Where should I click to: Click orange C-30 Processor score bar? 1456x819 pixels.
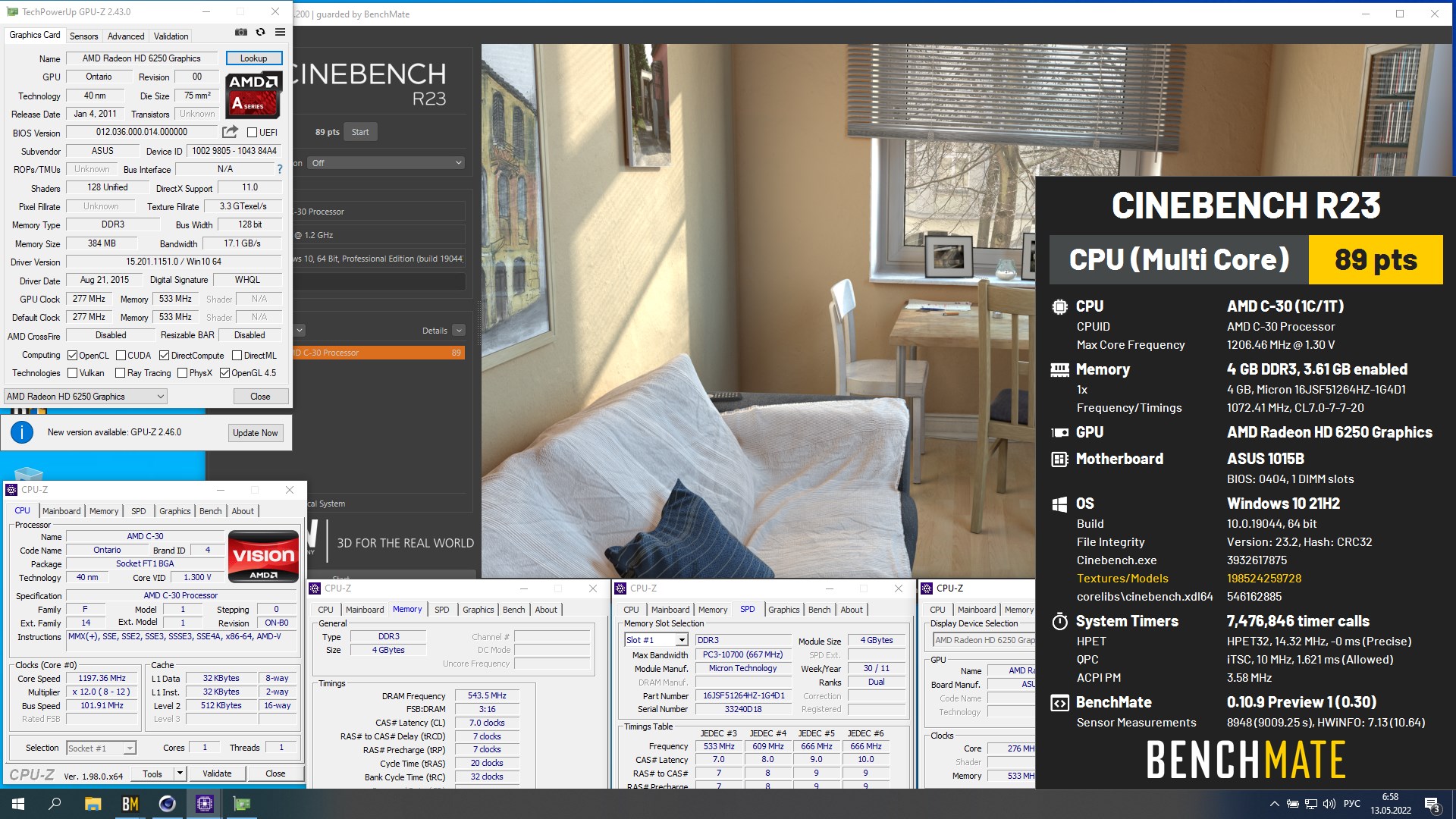379,353
